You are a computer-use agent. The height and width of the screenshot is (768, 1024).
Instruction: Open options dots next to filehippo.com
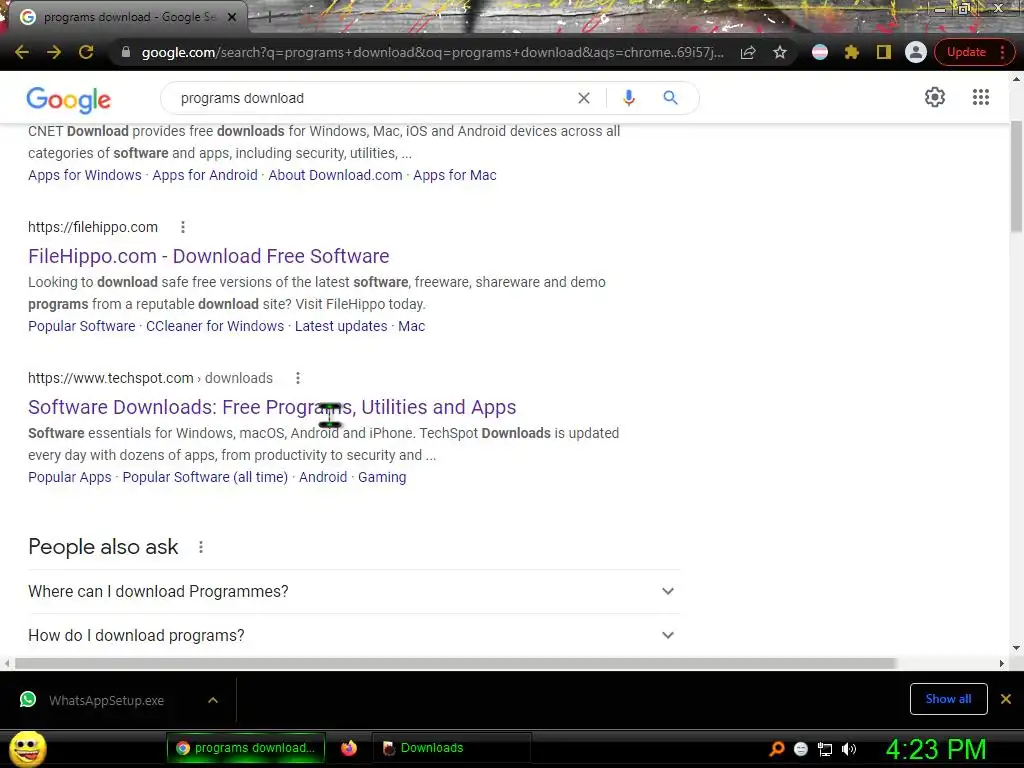183,227
